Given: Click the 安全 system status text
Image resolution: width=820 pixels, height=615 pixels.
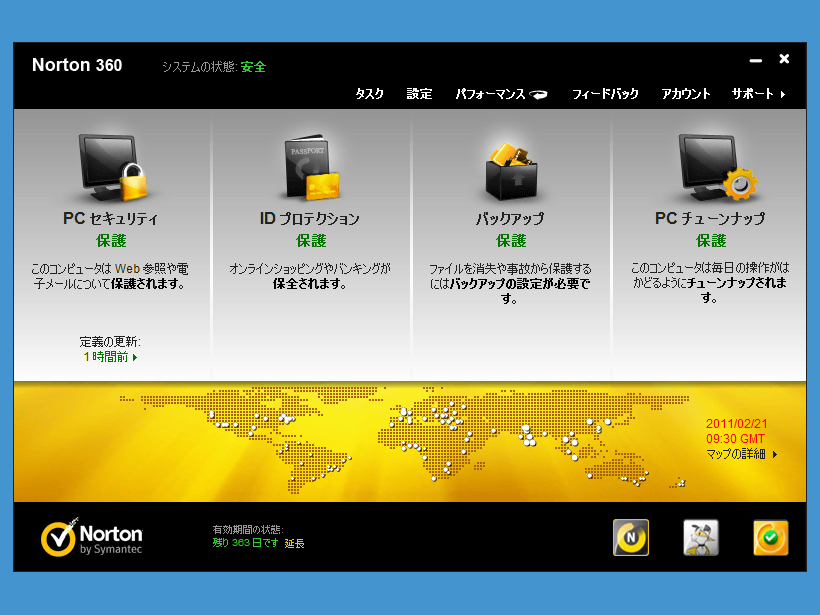Looking at the screenshot, I should coord(254,67).
